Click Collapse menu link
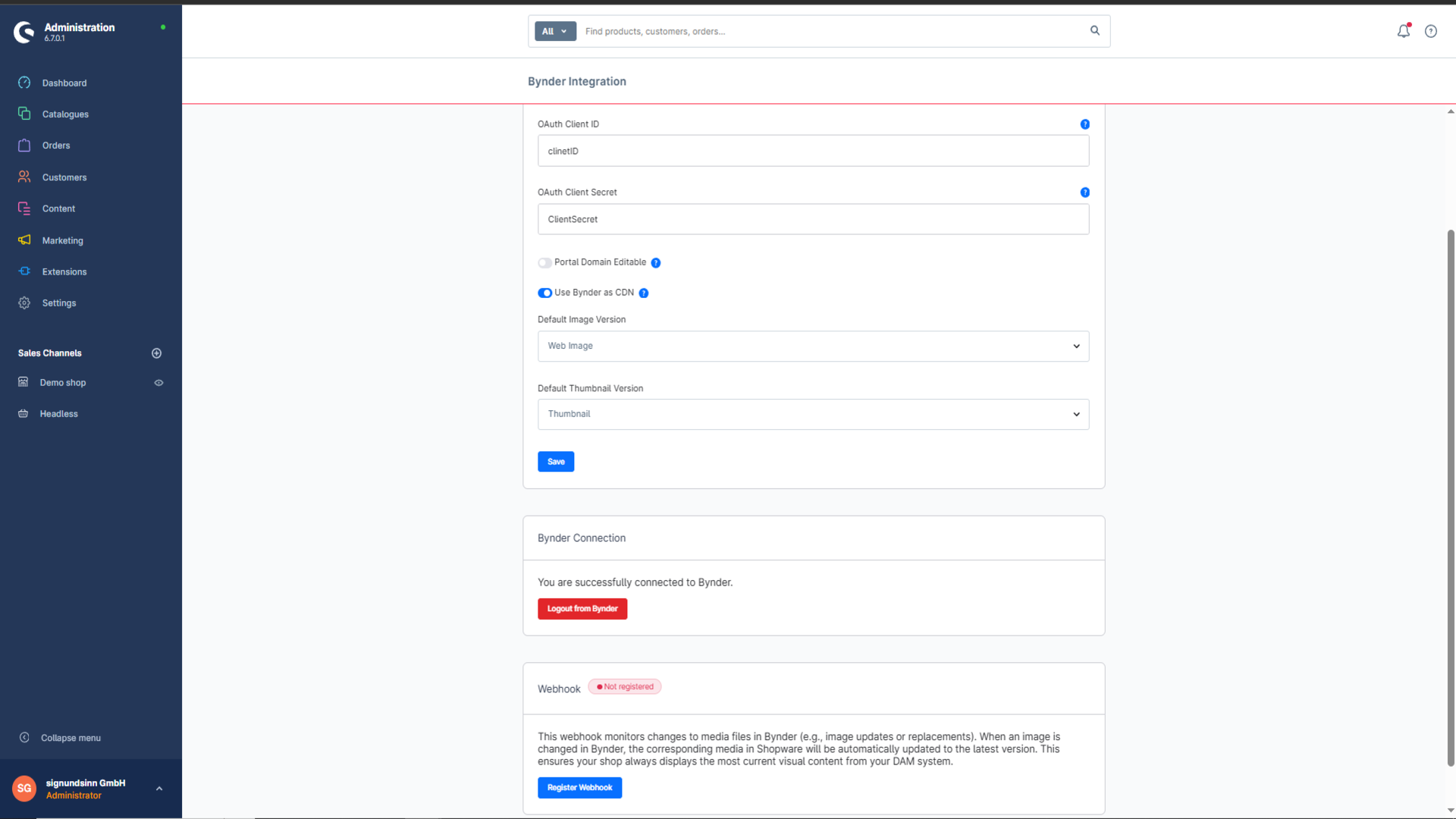The image size is (1456, 819). point(71,738)
